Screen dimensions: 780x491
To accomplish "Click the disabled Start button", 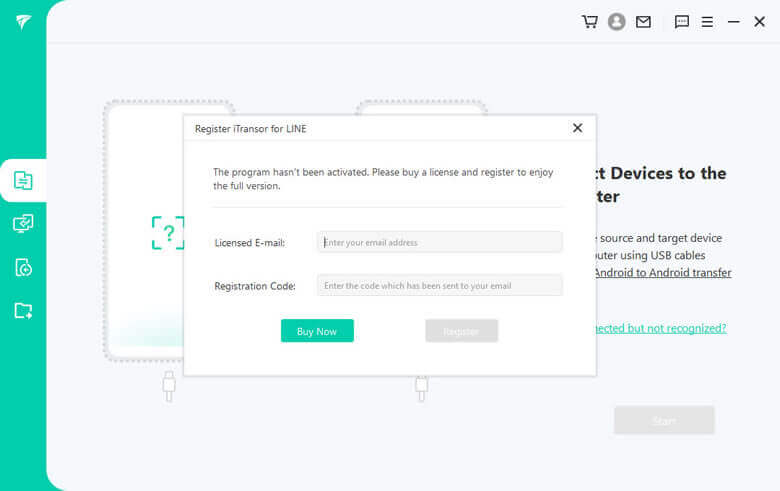I will pyautogui.click(x=664, y=420).
